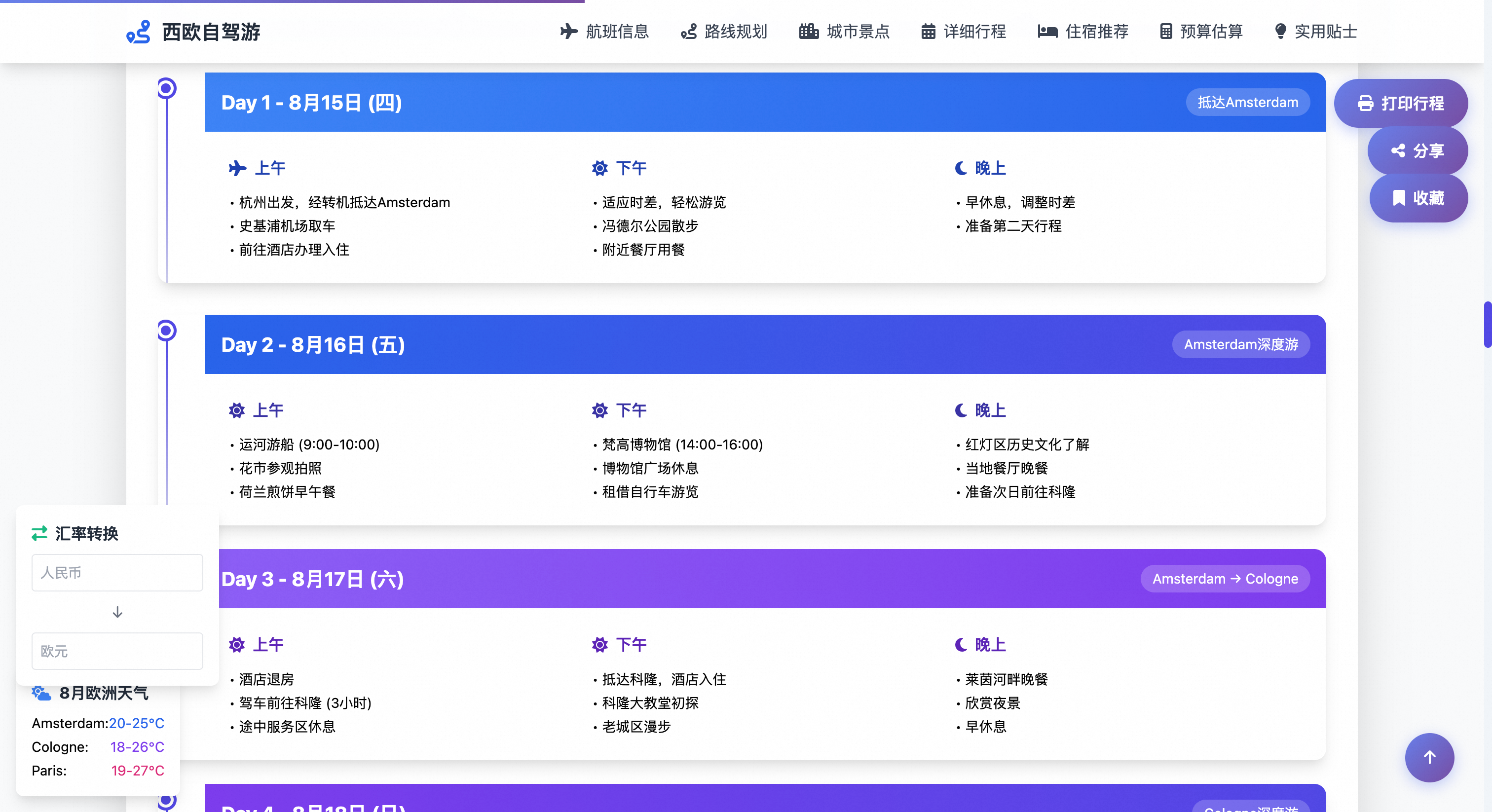Click the calendar icon beside 详细行程
1492x812 pixels.
[x=928, y=31]
